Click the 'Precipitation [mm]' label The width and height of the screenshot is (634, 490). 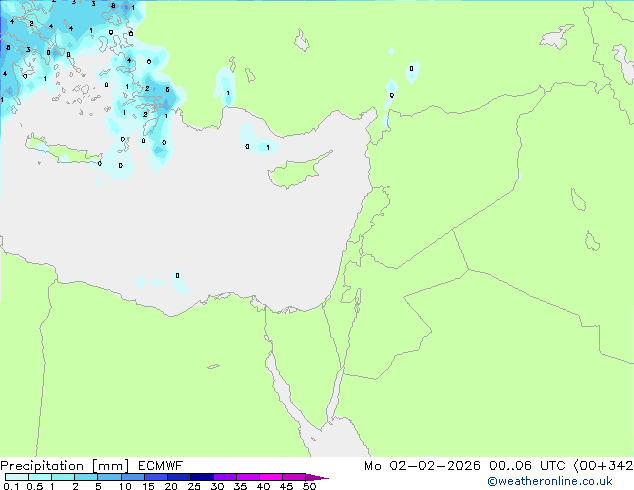pyautogui.click(x=65, y=466)
